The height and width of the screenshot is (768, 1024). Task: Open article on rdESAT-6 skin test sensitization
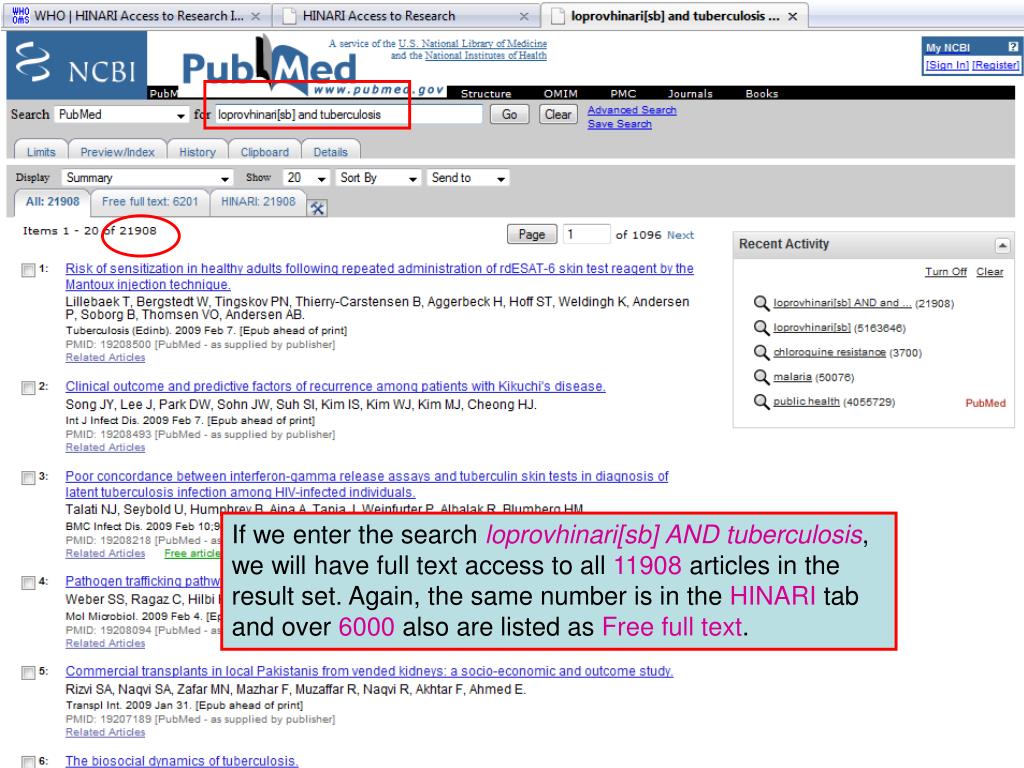click(379, 276)
